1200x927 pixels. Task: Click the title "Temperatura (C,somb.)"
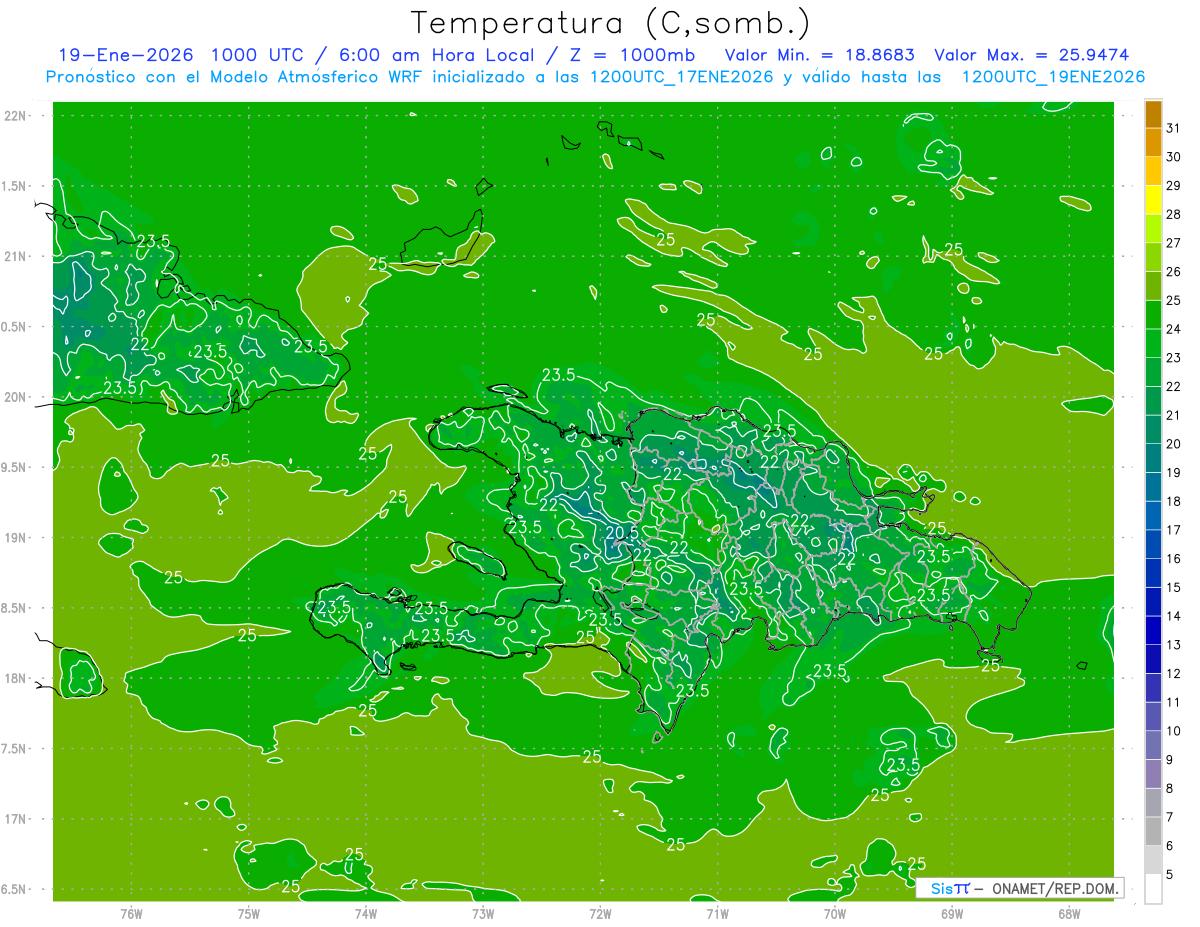click(611, 24)
